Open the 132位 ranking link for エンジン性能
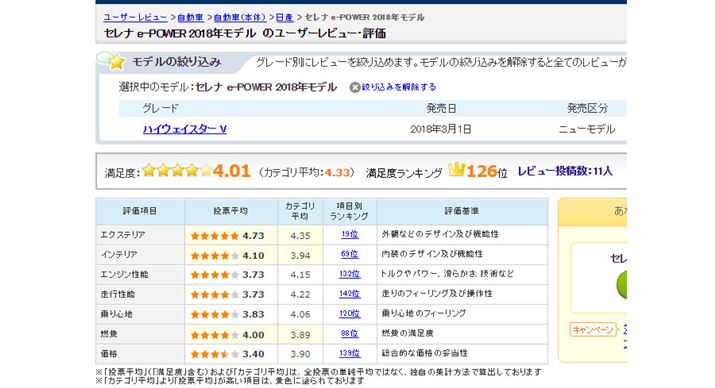 click(350, 274)
